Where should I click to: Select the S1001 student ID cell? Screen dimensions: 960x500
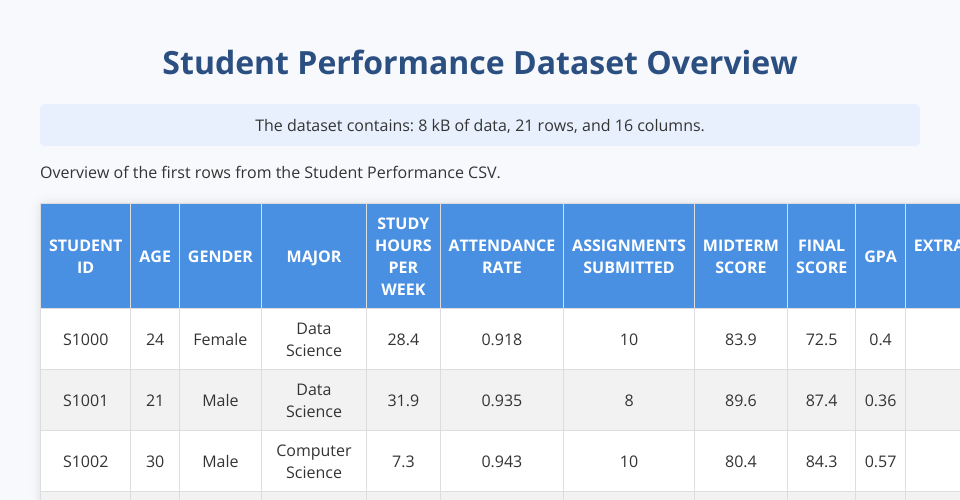tap(85, 400)
